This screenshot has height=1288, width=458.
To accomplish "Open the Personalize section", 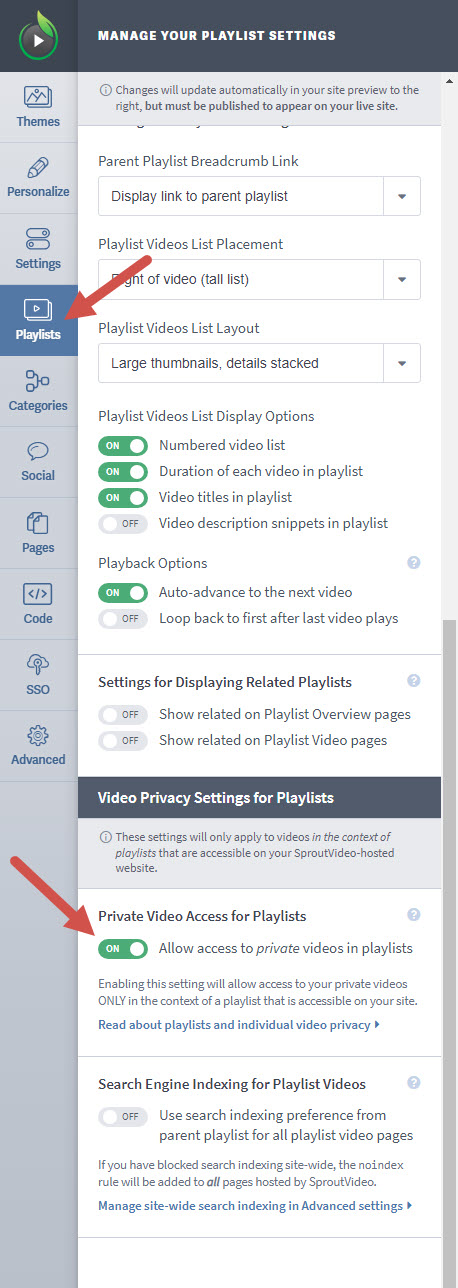I will click(39, 178).
